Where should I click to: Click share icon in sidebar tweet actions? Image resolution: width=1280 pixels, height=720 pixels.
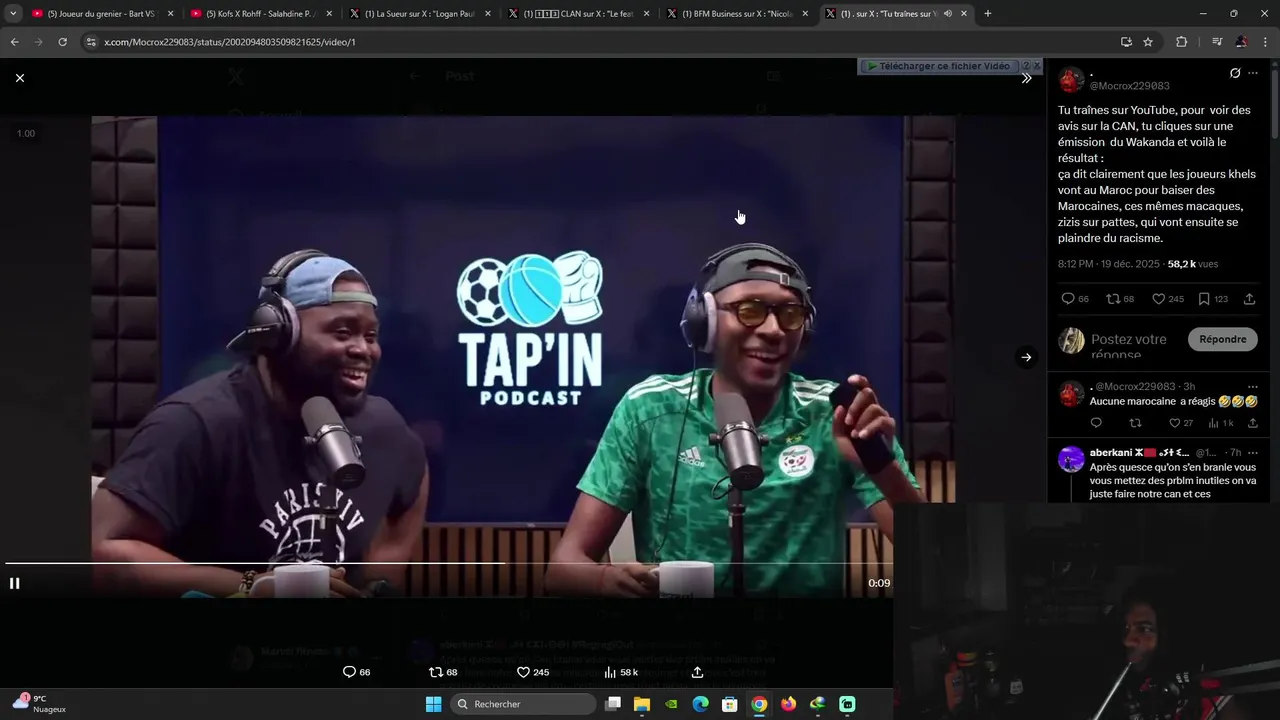[x=1249, y=299]
